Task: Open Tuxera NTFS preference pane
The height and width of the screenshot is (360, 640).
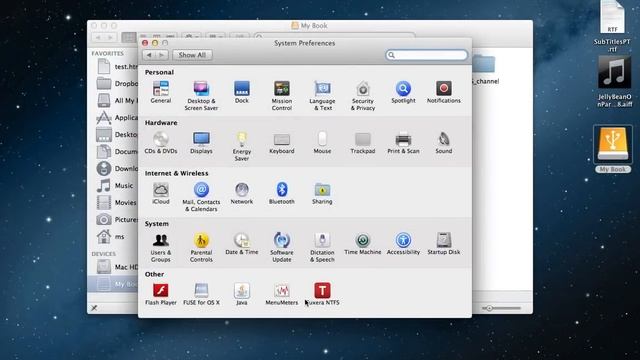Action: click(x=322, y=294)
